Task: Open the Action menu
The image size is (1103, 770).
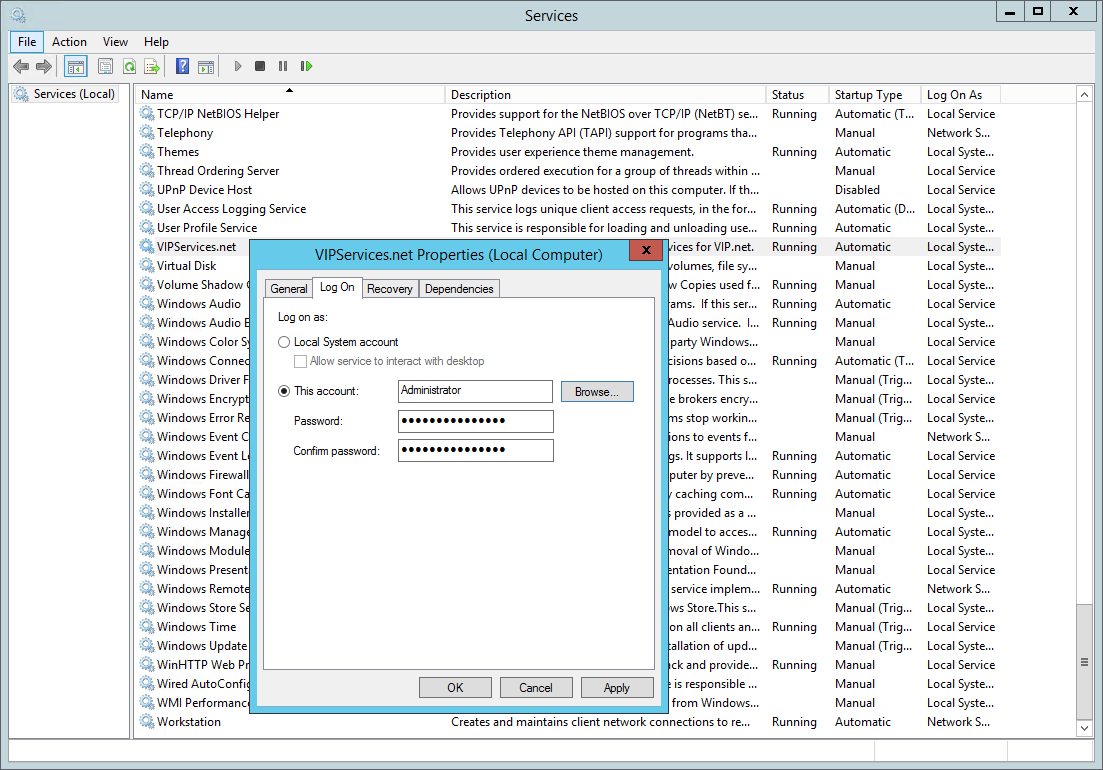Action: [69, 41]
